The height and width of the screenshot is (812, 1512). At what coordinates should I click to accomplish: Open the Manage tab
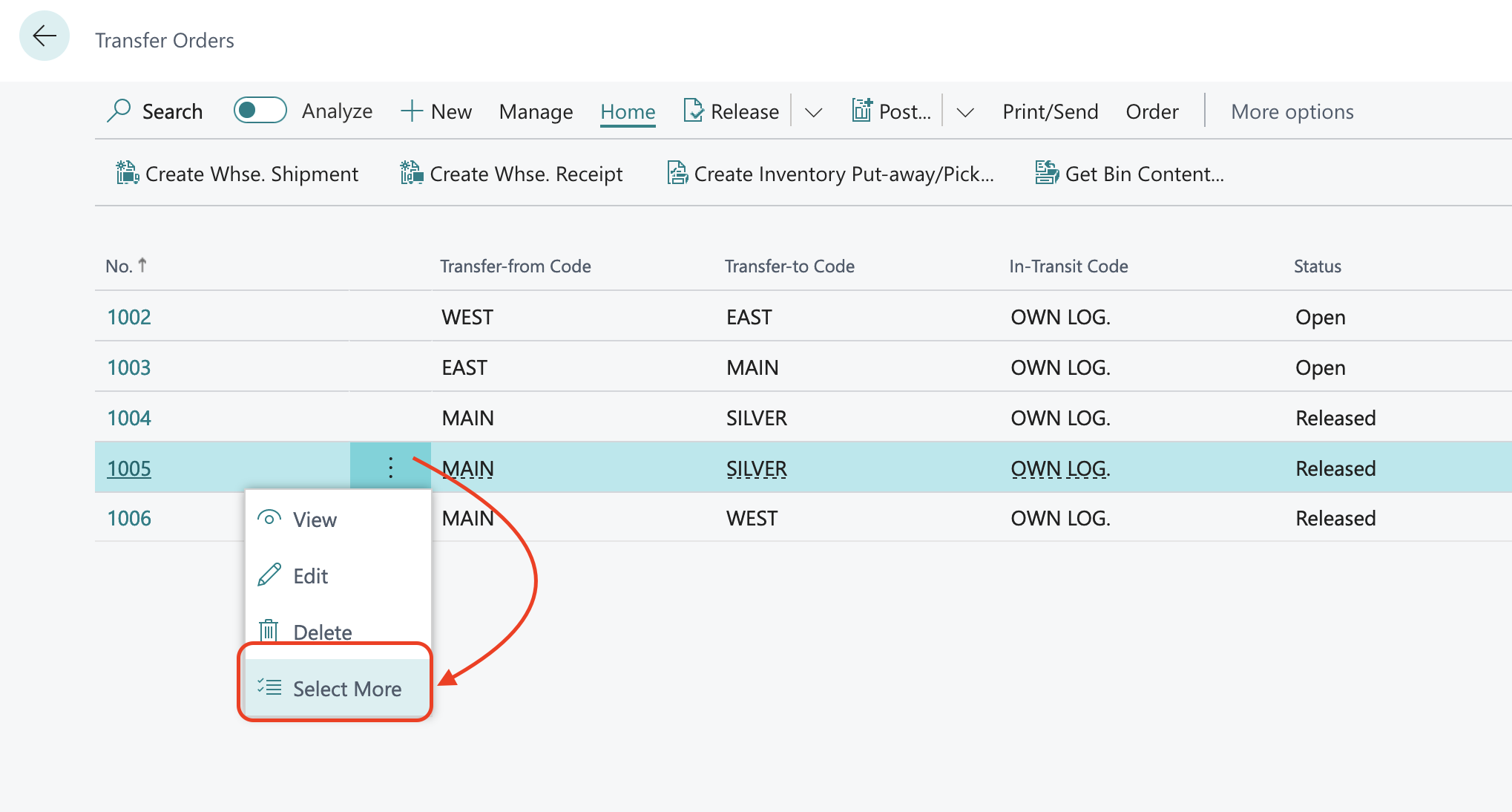coord(536,111)
